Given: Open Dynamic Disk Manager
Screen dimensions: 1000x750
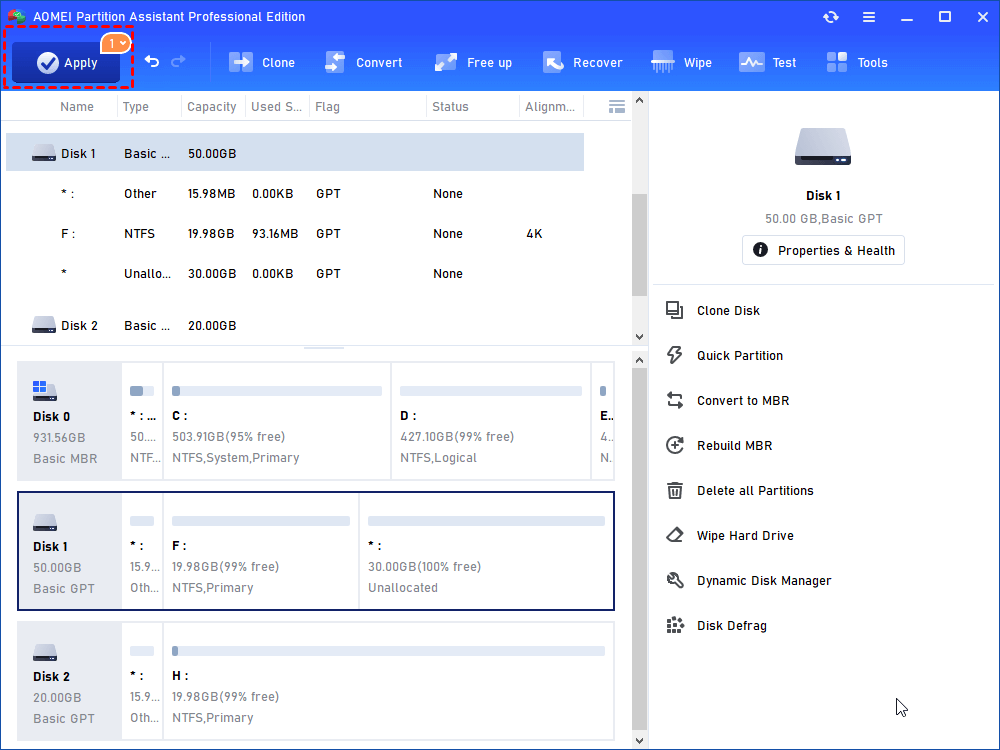Looking at the screenshot, I should 764,580.
